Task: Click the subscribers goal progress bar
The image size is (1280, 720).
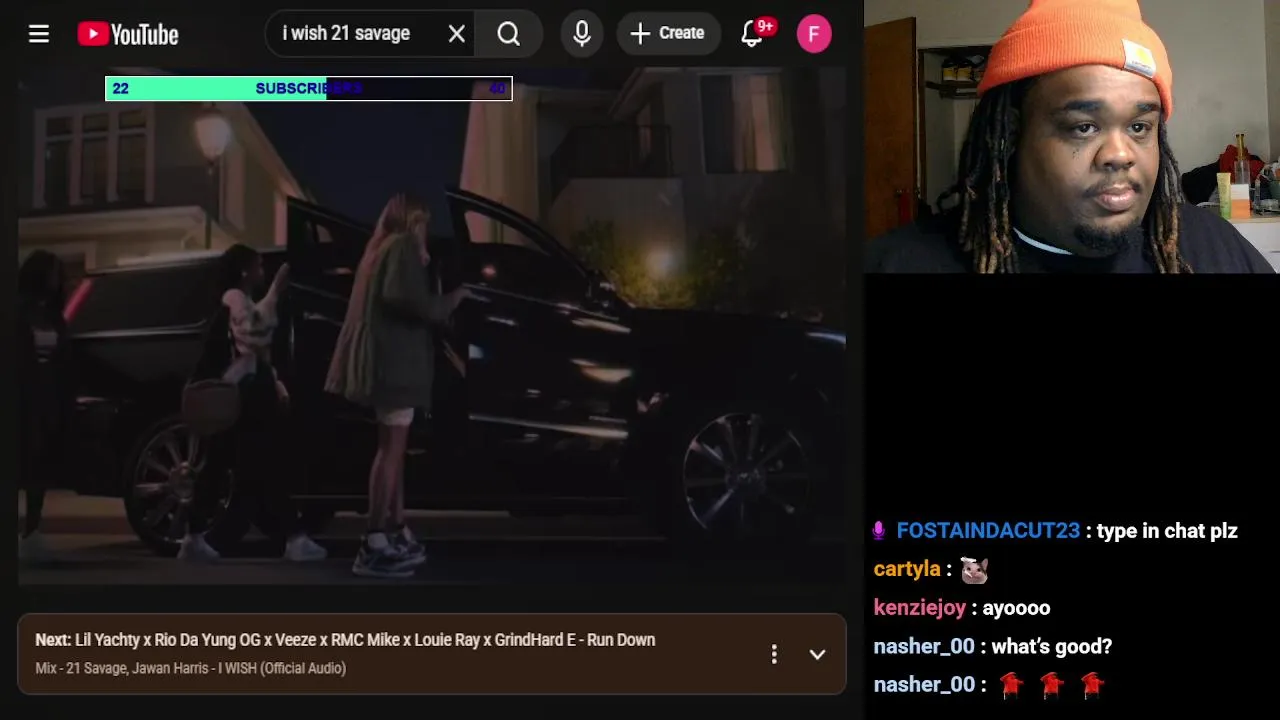Action: pos(309,88)
